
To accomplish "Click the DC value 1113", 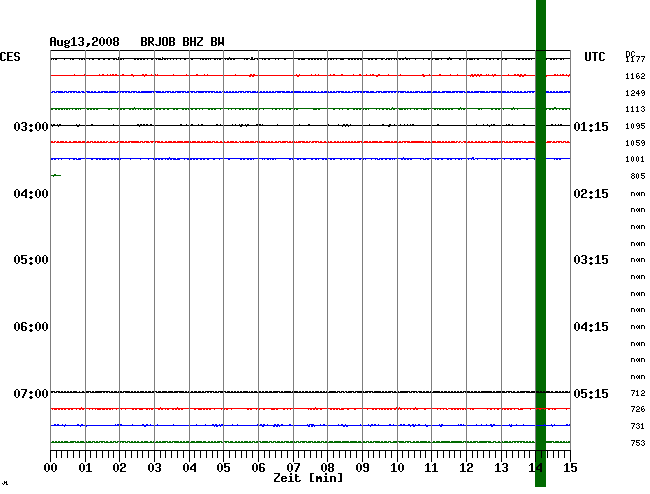I will pos(635,109).
